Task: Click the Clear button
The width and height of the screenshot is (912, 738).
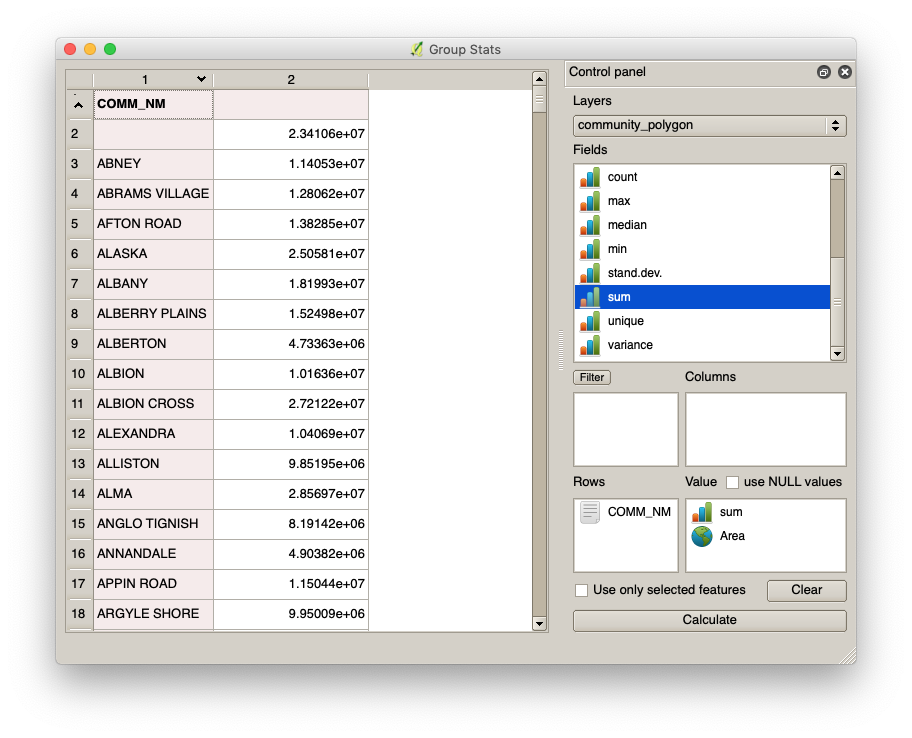Action: 806,590
